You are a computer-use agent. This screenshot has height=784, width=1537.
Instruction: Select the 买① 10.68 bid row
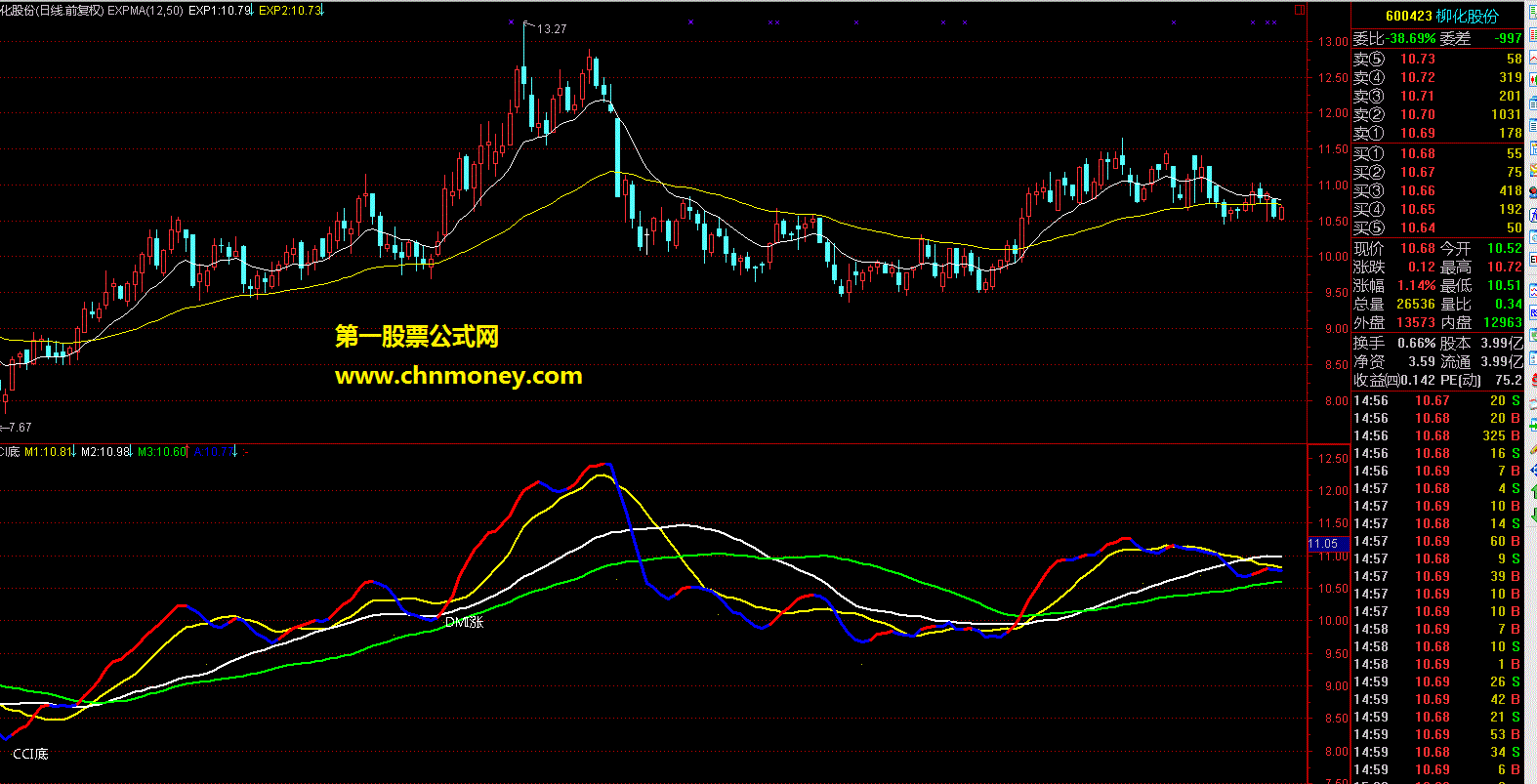tap(1437, 153)
